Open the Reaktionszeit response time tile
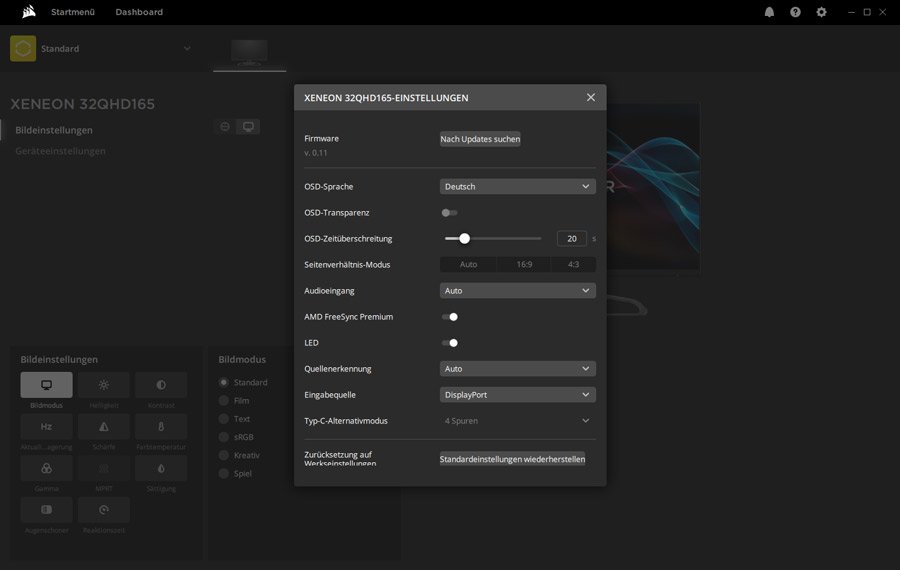900x570 pixels. [x=104, y=510]
